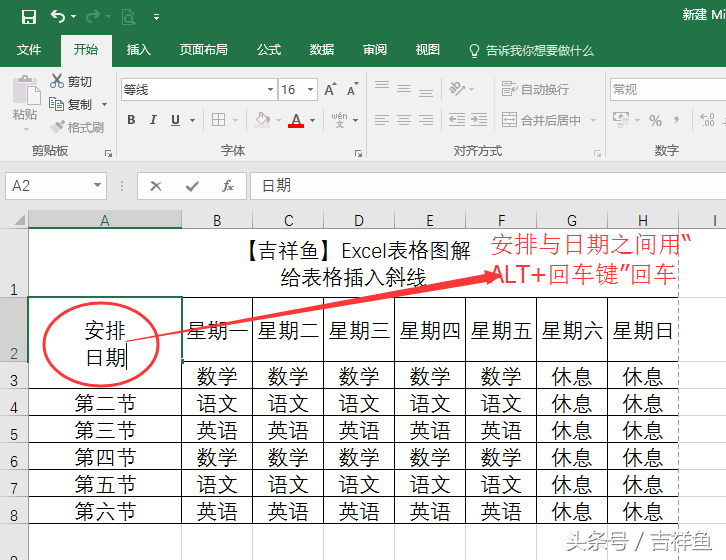Select column D header

[359, 220]
